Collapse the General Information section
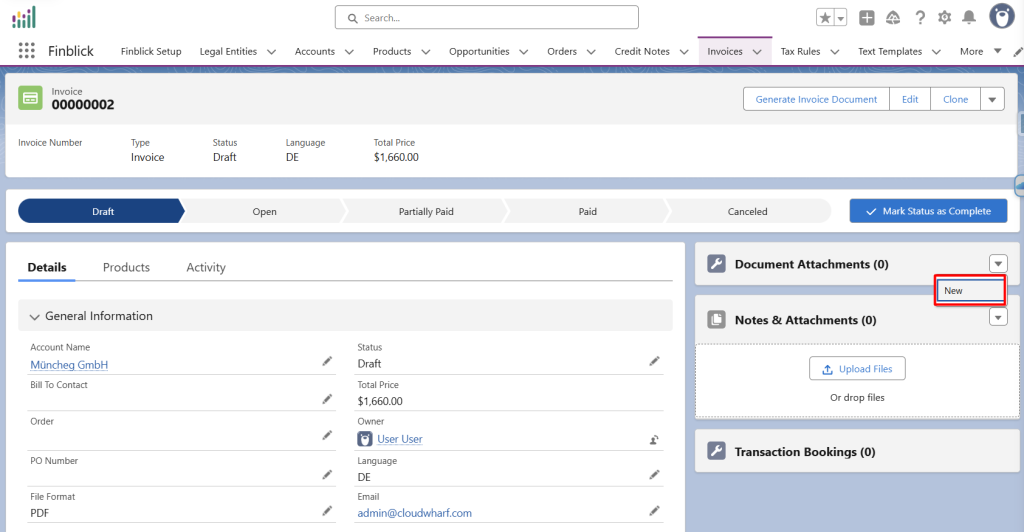This screenshot has width=1024, height=532. pos(35,316)
